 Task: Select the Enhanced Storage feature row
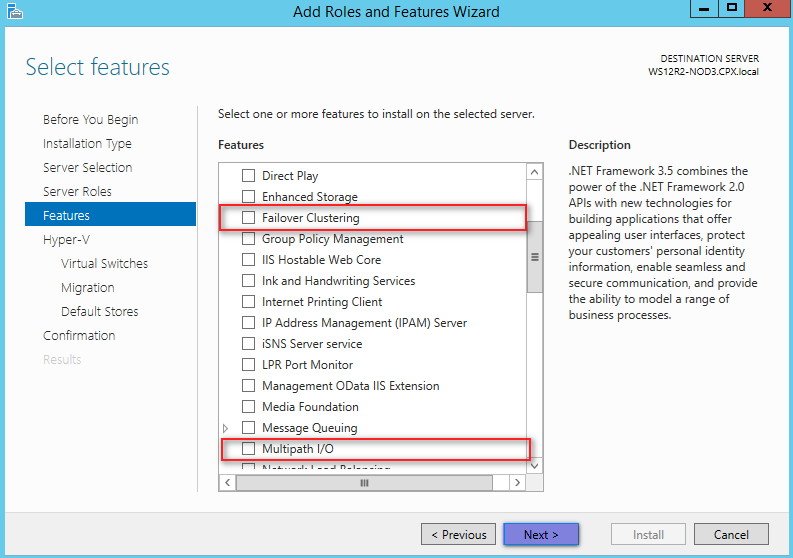(373, 197)
